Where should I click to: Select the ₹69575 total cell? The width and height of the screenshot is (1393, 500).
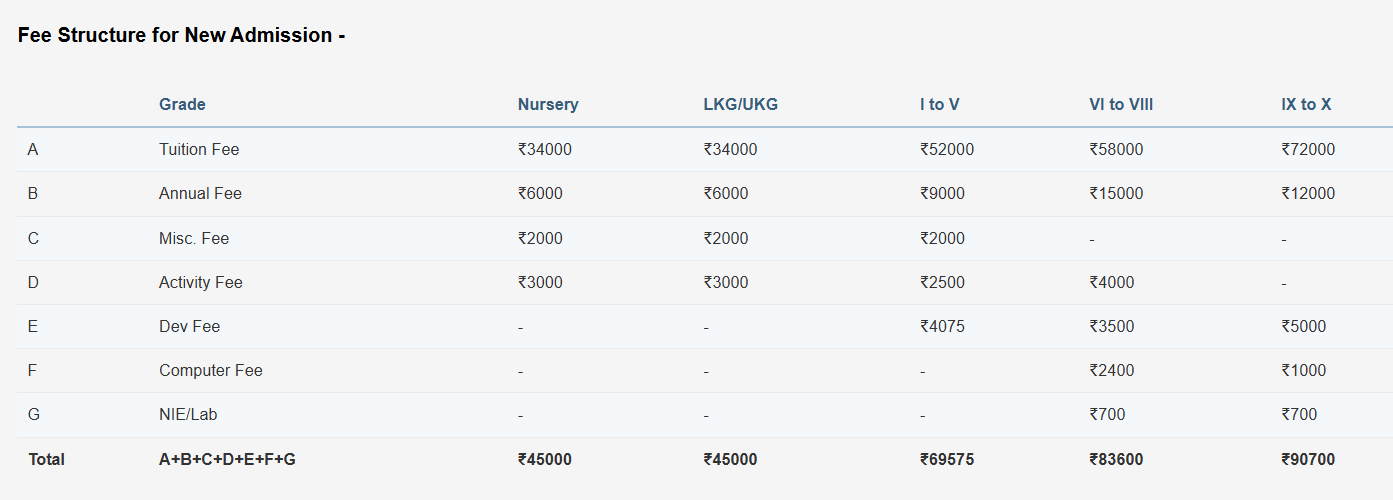947,459
